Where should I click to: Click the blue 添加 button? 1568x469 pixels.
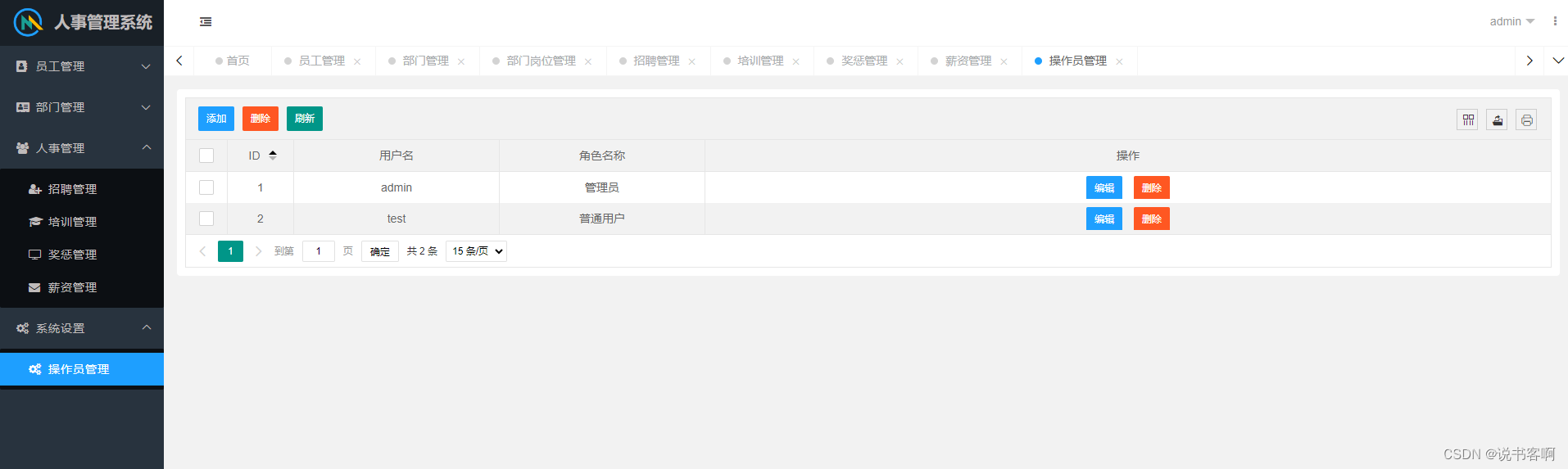(216, 119)
